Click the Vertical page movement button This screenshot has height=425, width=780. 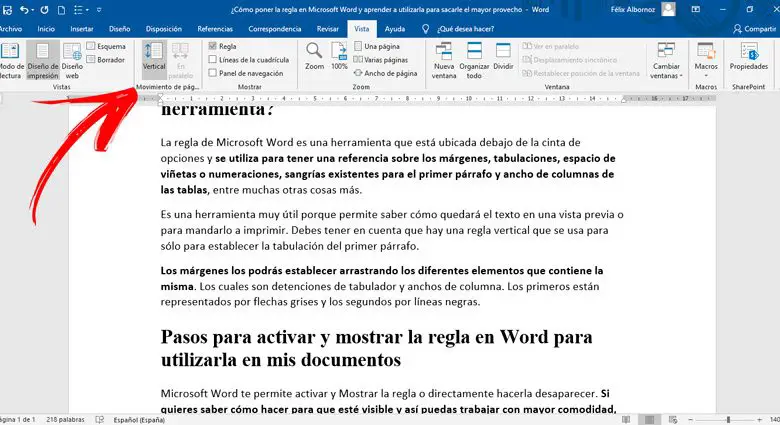(154, 60)
